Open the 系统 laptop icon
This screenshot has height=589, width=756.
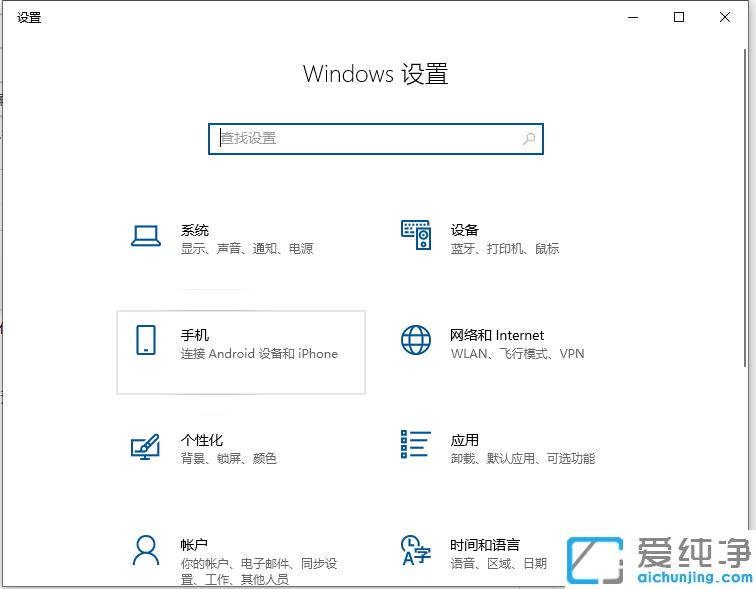tap(146, 236)
